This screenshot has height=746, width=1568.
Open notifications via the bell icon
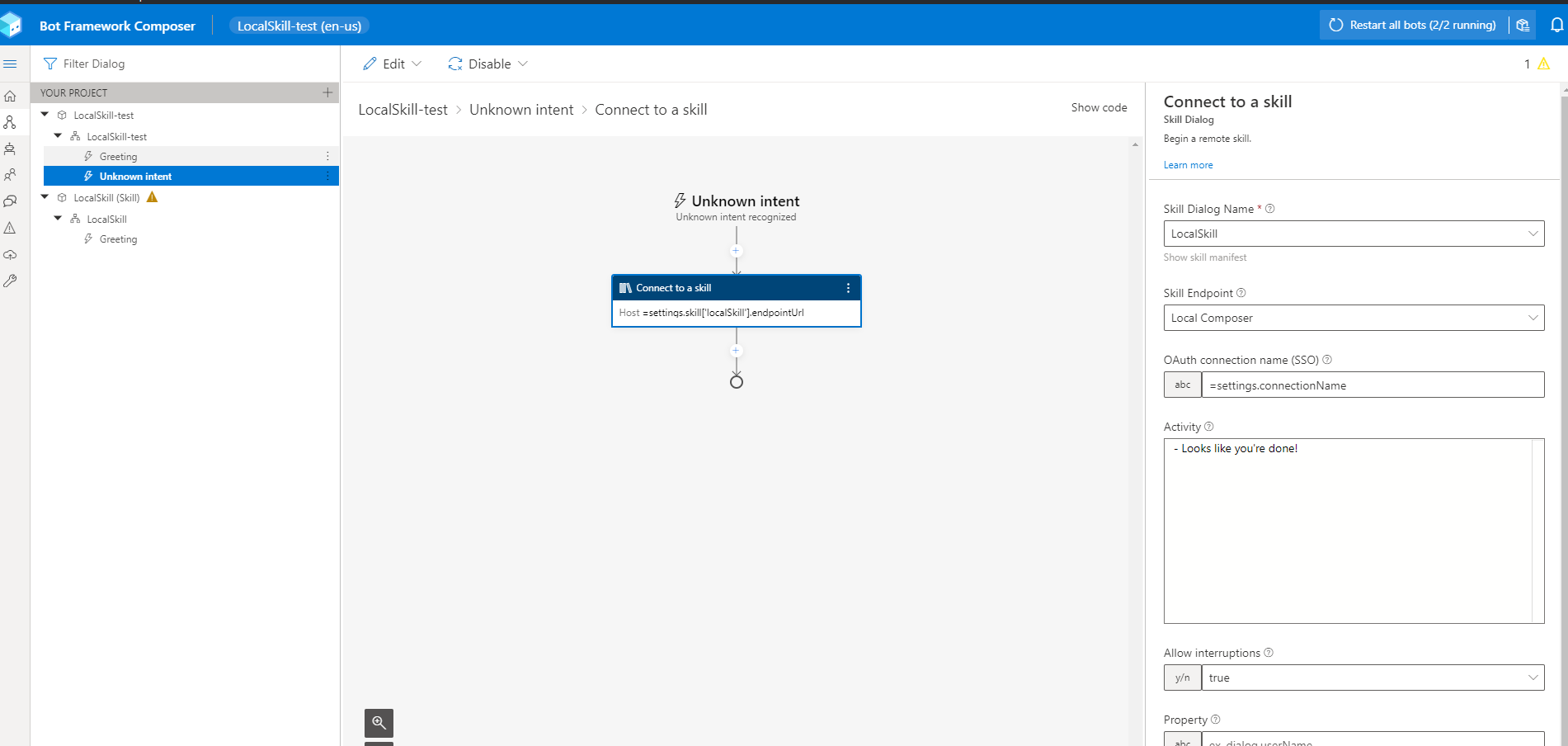[1554, 25]
